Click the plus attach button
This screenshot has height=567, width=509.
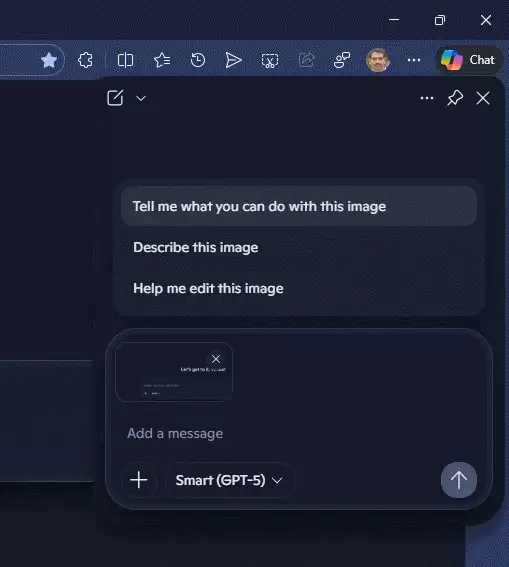pyautogui.click(x=139, y=480)
